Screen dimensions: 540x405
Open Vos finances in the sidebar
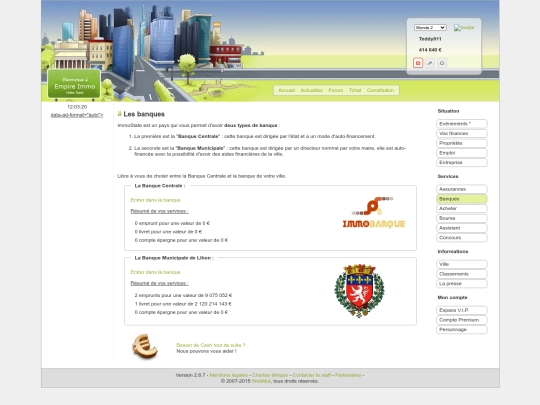pos(462,133)
